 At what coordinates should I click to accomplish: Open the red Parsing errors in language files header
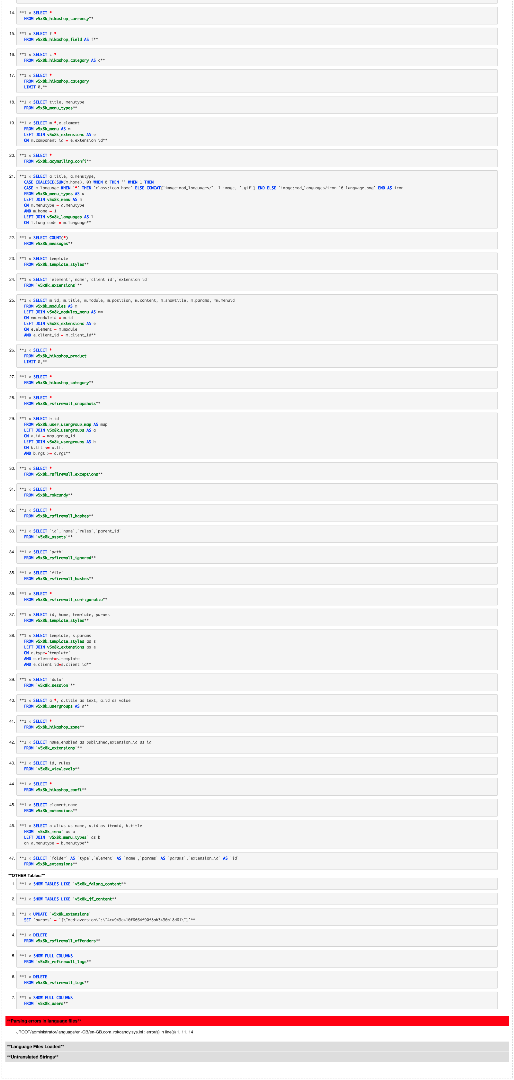click(x=257, y=1021)
